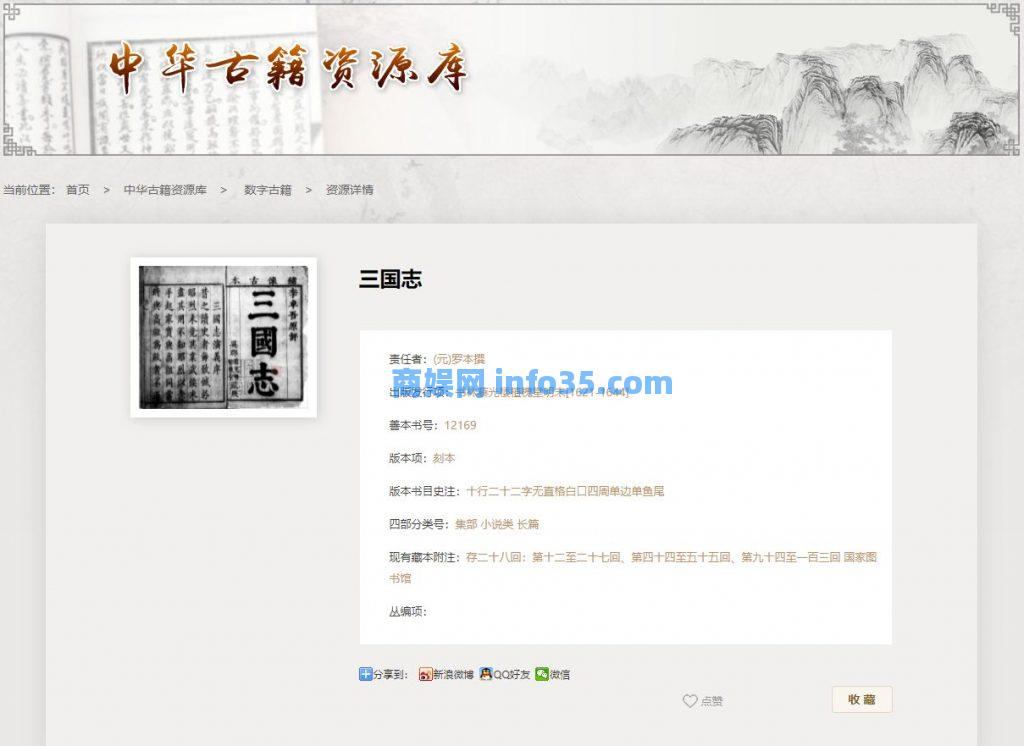Click the green WeChat share icon
The width and height of the screenshot is (1024, 746).
coord(542,674)
